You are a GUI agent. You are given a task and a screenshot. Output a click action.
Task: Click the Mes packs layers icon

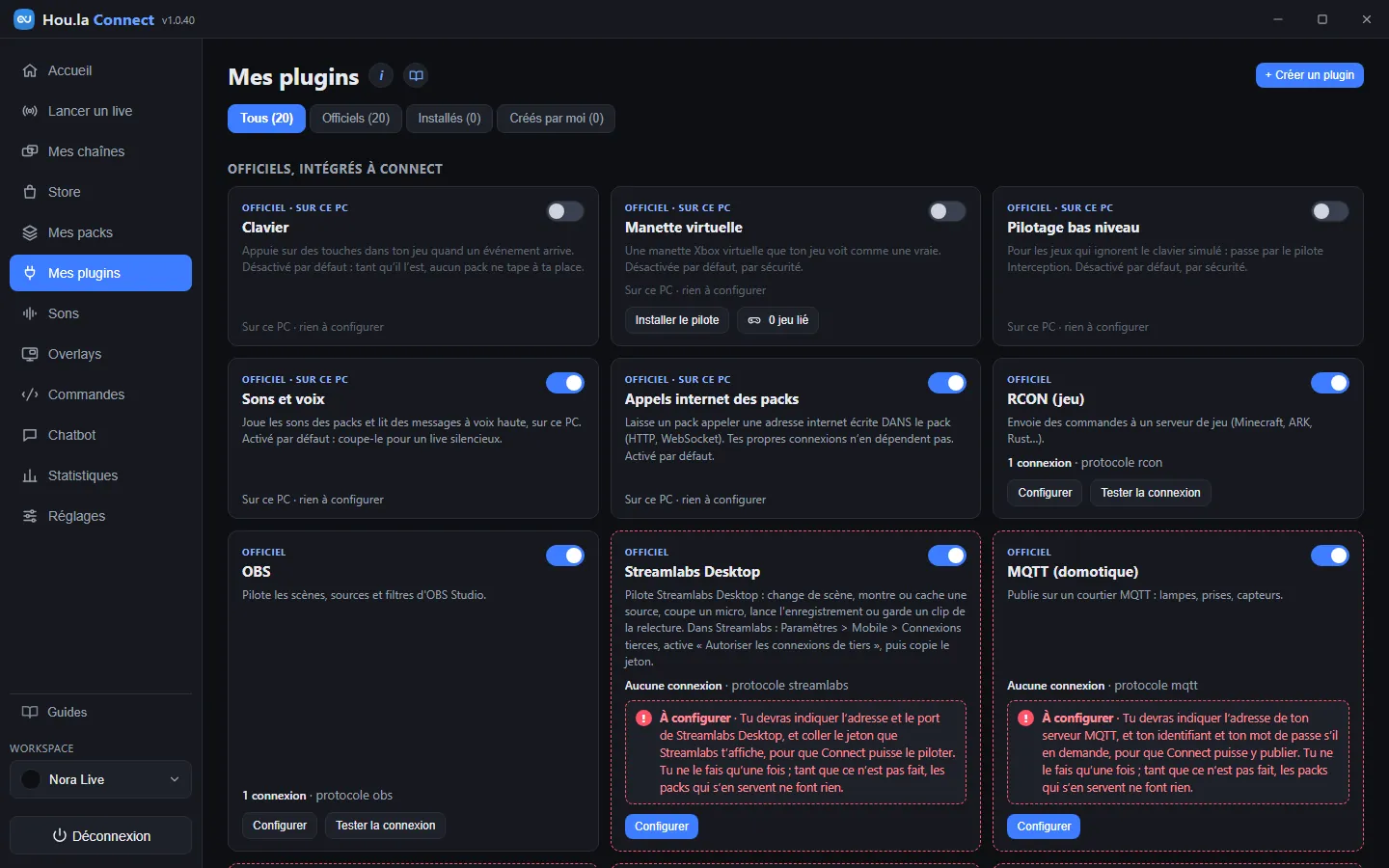click(x=30, y=232)
